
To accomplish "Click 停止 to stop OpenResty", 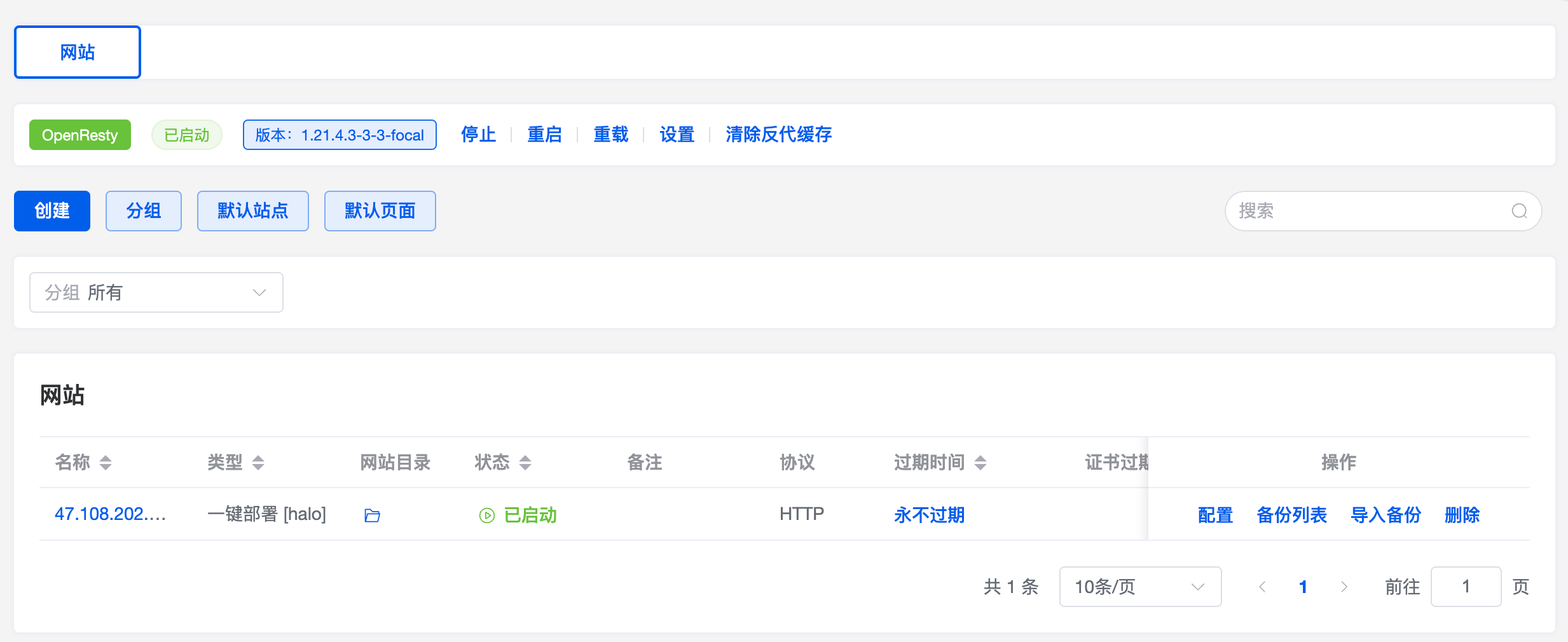I will click(478, 135).
